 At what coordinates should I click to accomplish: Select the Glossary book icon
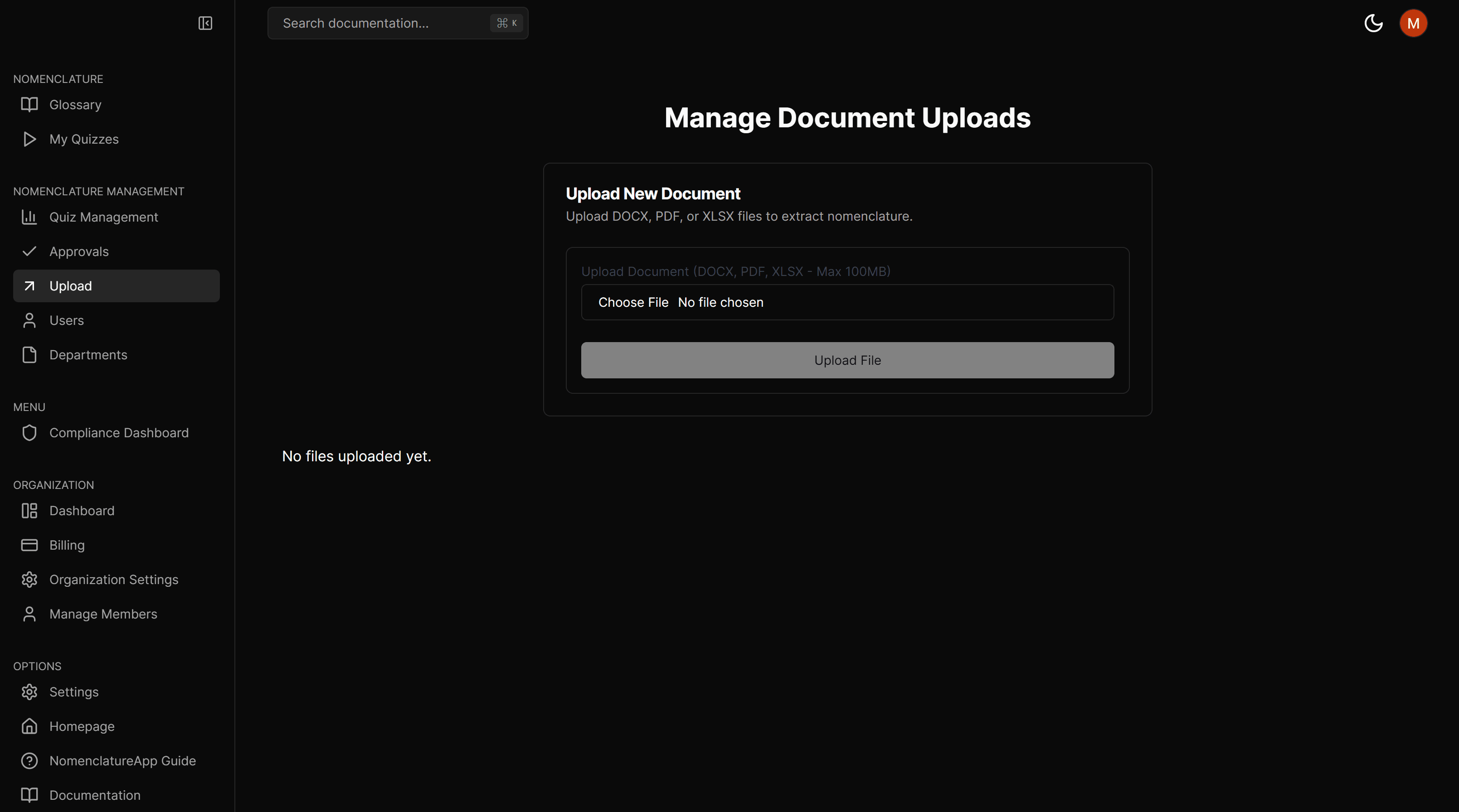tap(29, 104)
